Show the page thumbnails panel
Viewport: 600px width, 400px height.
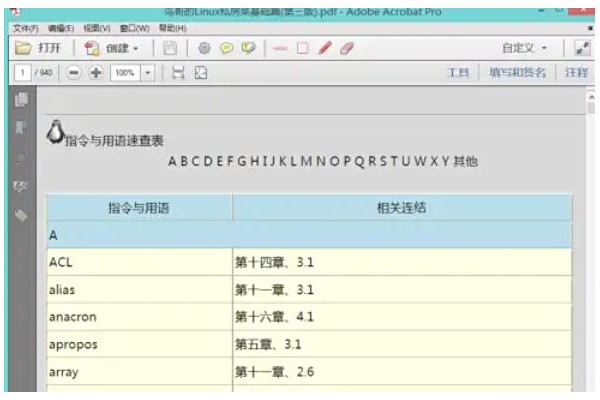pyautogui.click(x=21, y=100)
